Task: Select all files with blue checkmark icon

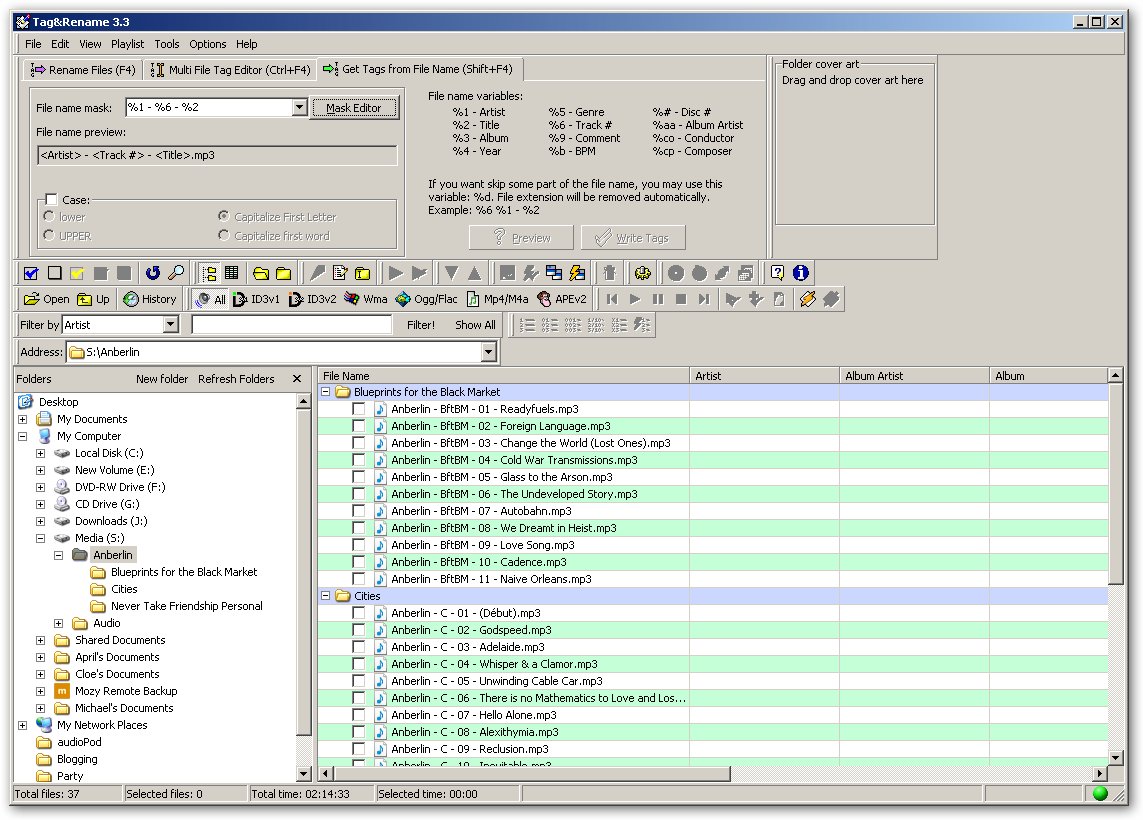Action: 31,273
